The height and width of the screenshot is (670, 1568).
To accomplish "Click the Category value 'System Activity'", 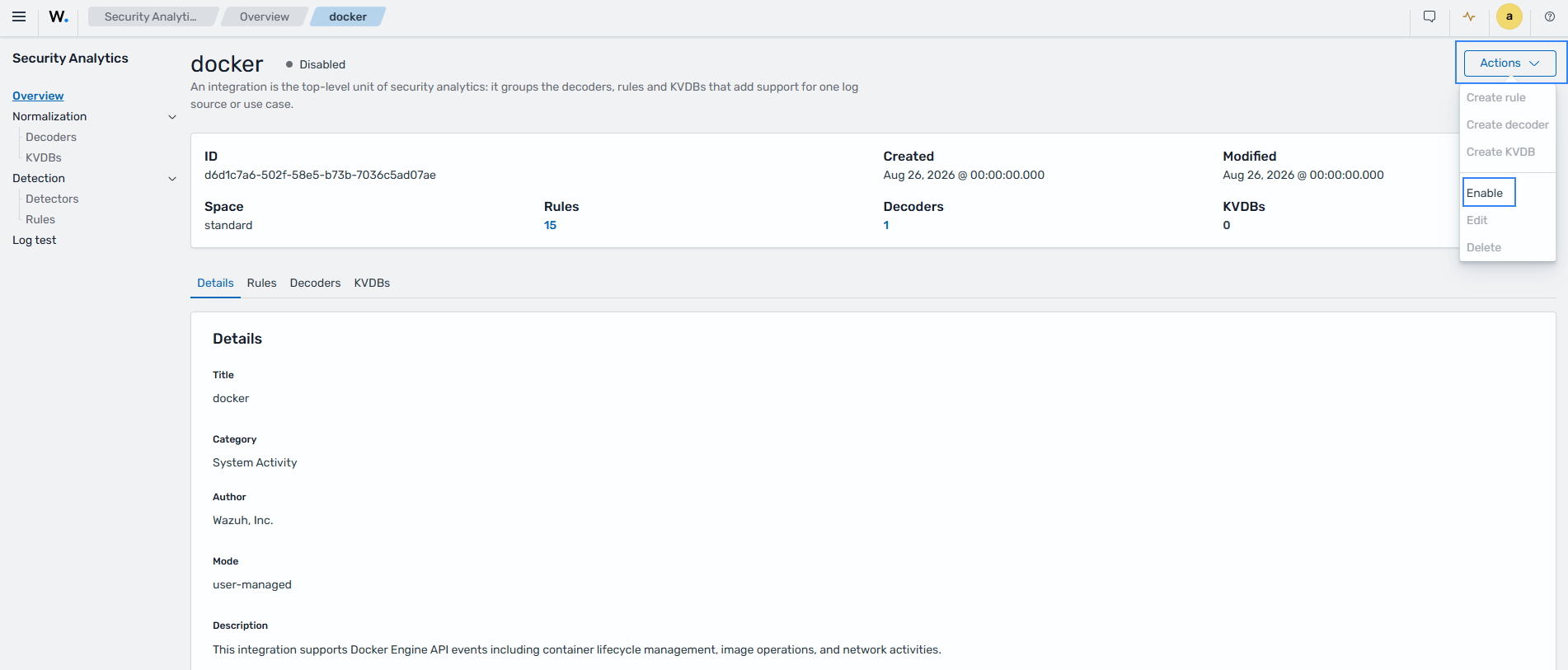I will 255,462.
